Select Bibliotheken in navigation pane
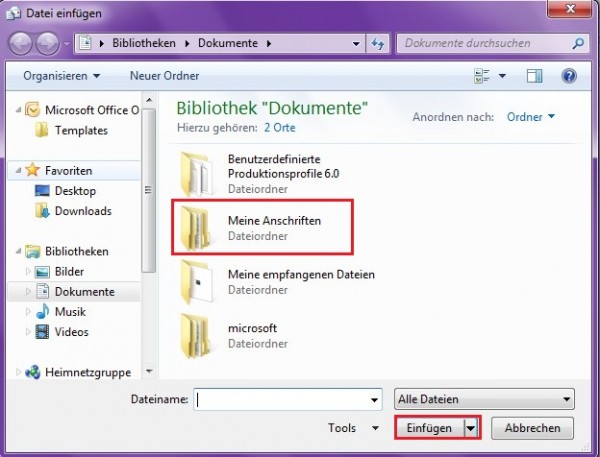Viewport: 600px width, 457px height. [67, 251]
